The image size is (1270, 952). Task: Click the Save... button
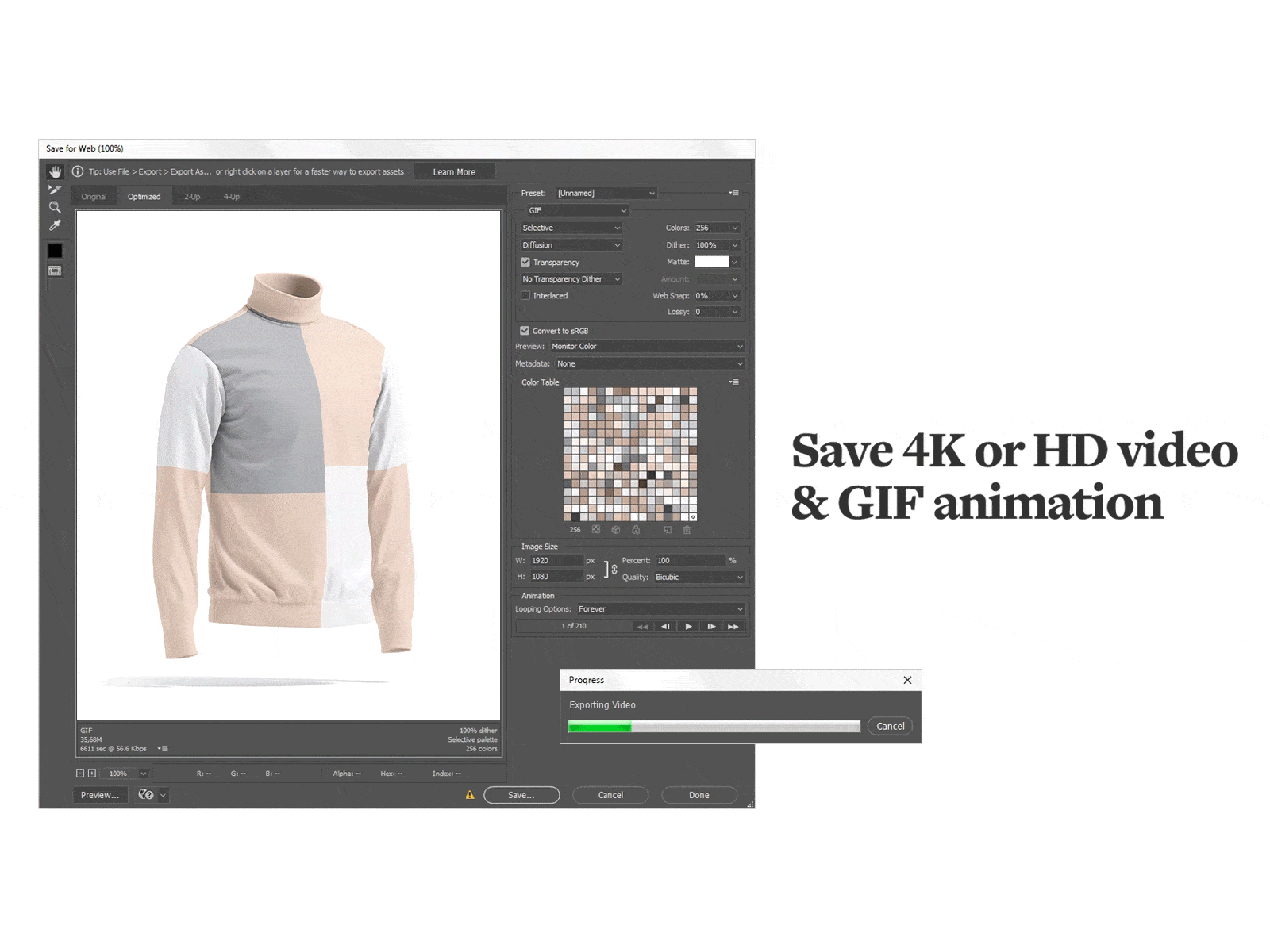[521, 795]
